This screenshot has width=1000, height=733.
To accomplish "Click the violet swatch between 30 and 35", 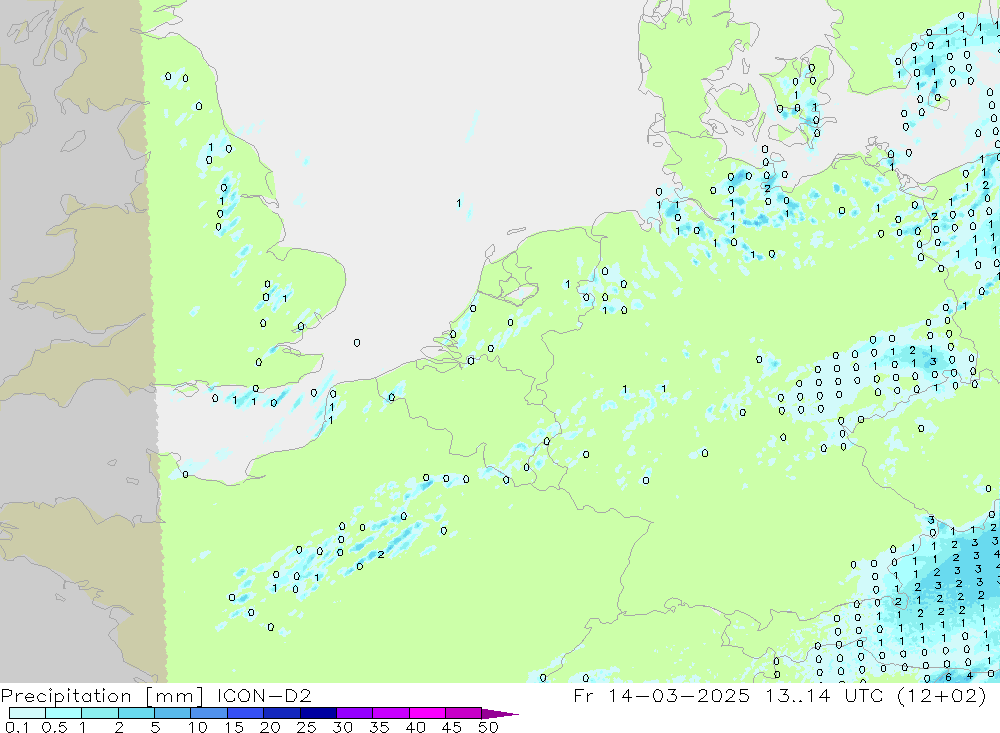I will [x=355, y=713].
